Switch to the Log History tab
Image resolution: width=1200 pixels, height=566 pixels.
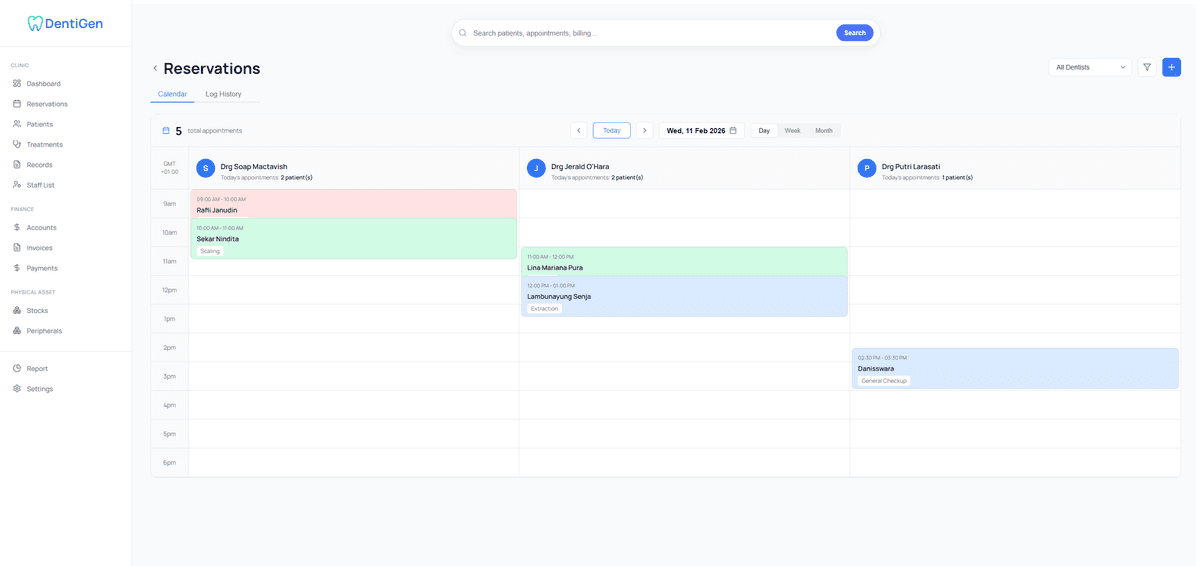click(x=223, y=94)
